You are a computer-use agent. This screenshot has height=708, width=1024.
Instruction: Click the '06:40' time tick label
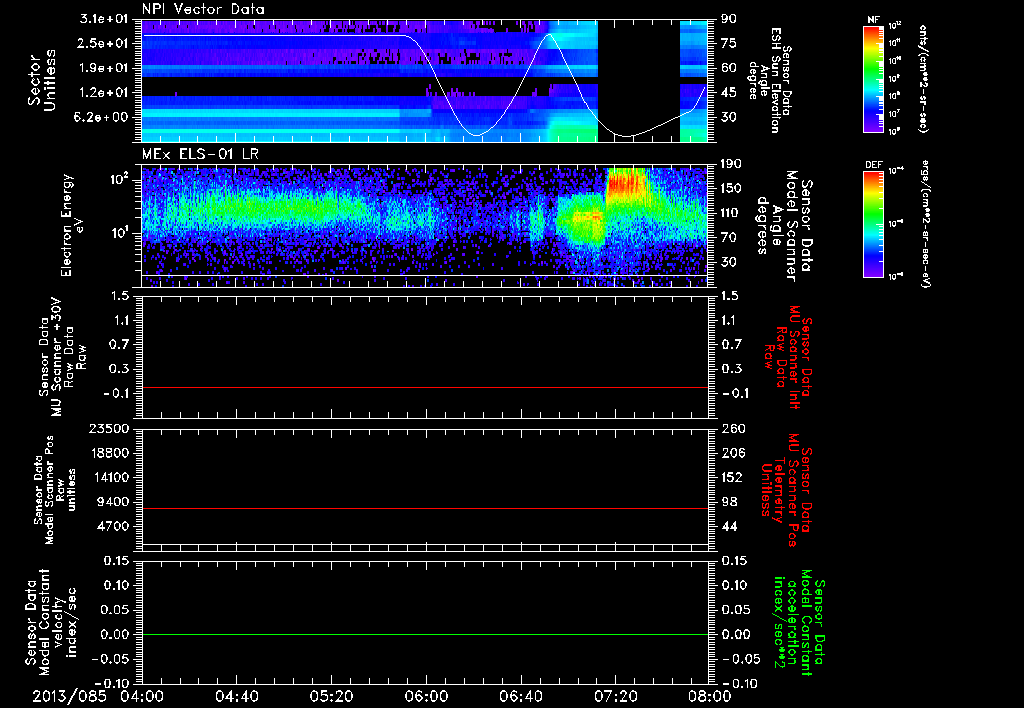coord(520,696)
